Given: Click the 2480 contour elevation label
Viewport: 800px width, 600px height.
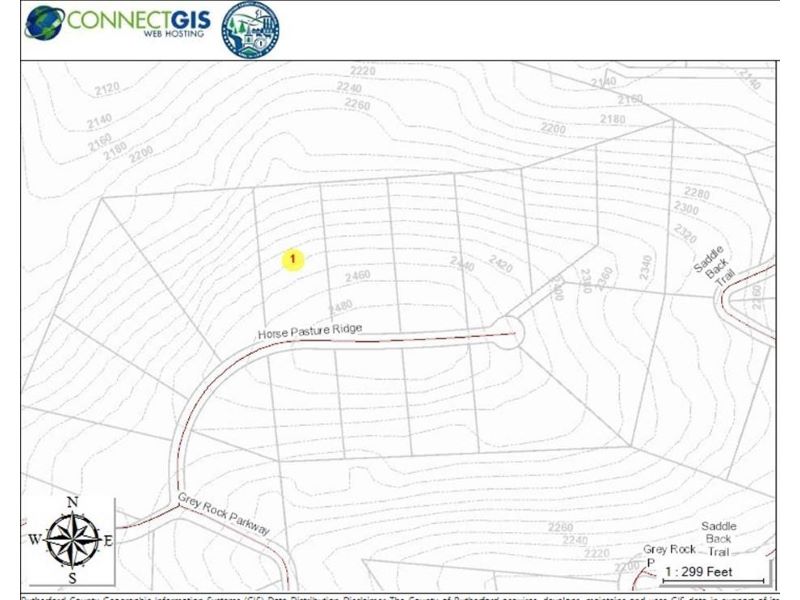Looking at the screenshot, I should click(x=340, y=307).
